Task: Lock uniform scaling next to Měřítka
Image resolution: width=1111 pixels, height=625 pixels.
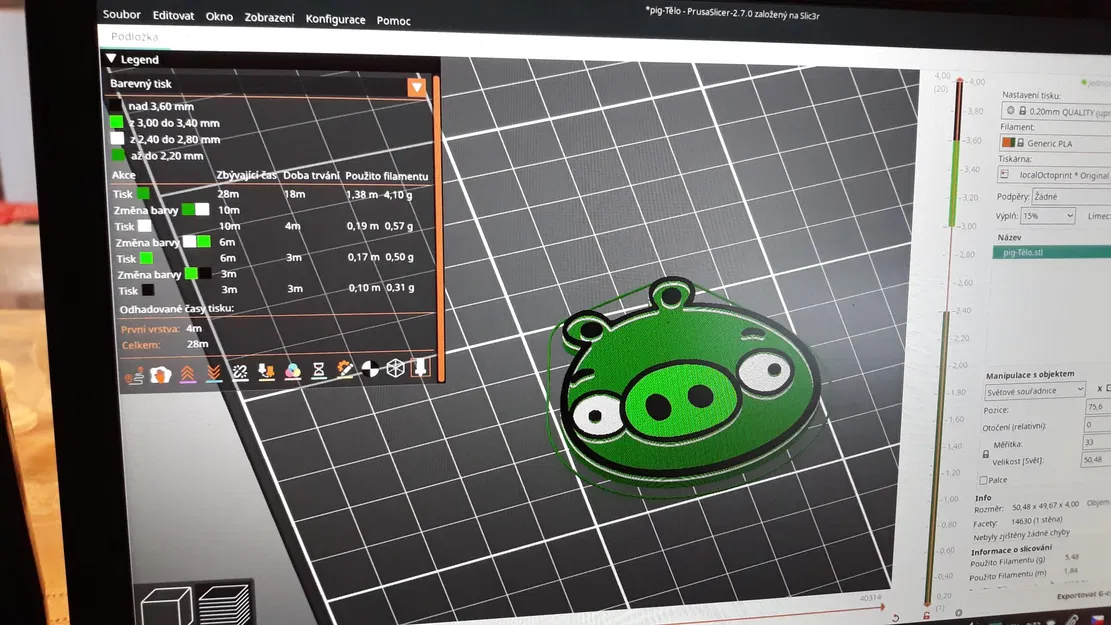Action: 984,451
